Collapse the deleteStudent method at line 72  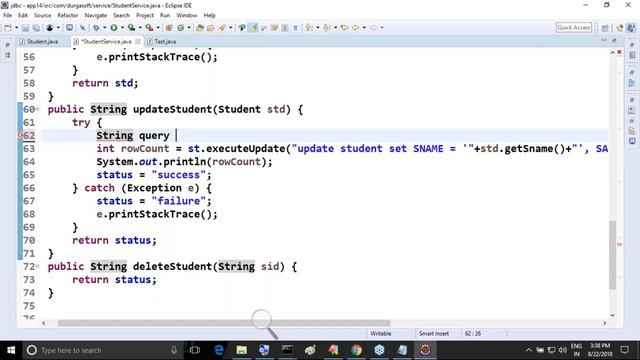coord(38,266)
